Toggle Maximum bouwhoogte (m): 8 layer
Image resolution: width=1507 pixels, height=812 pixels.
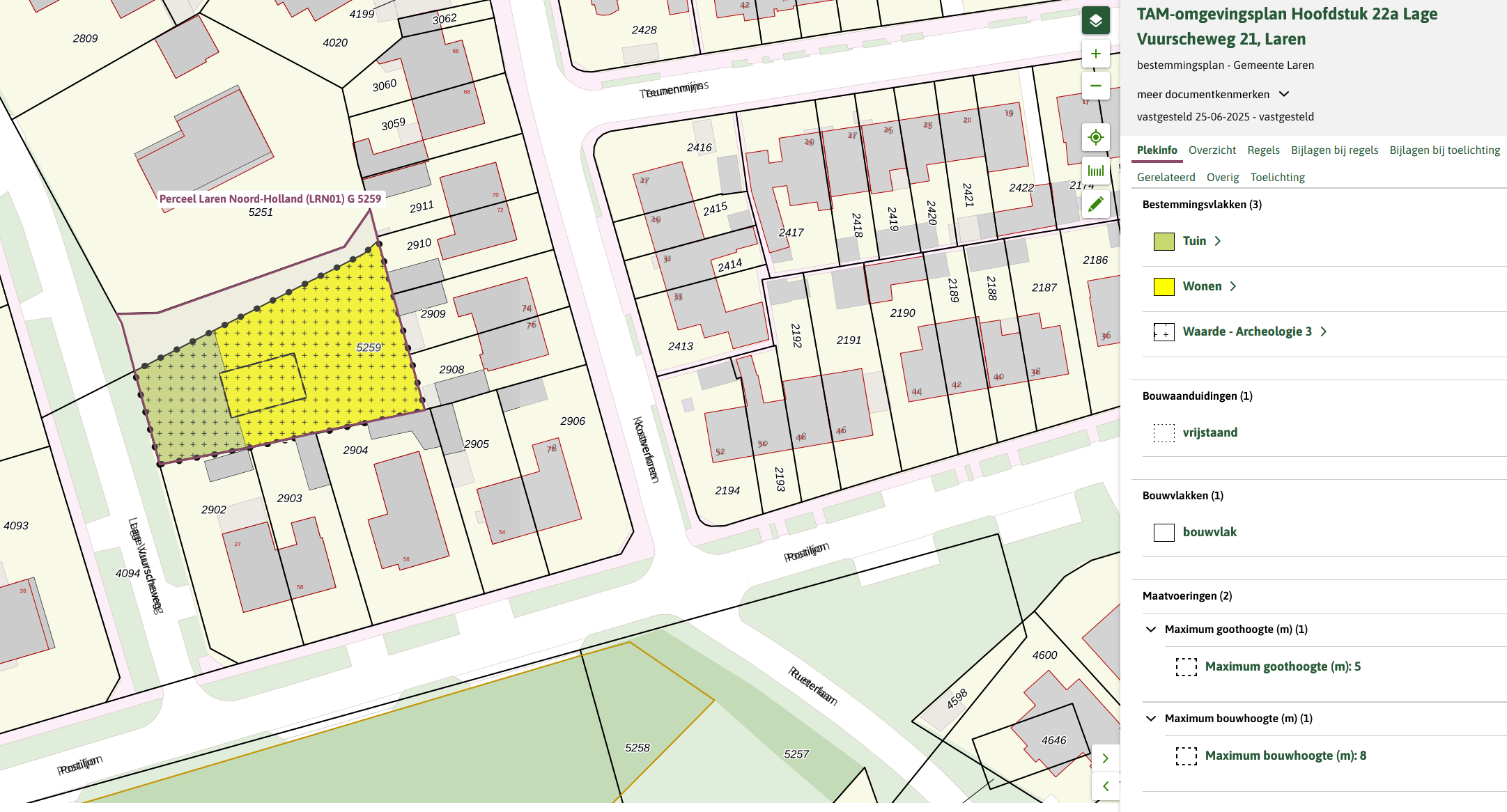pyautogui.click(x=1285, y=756)
